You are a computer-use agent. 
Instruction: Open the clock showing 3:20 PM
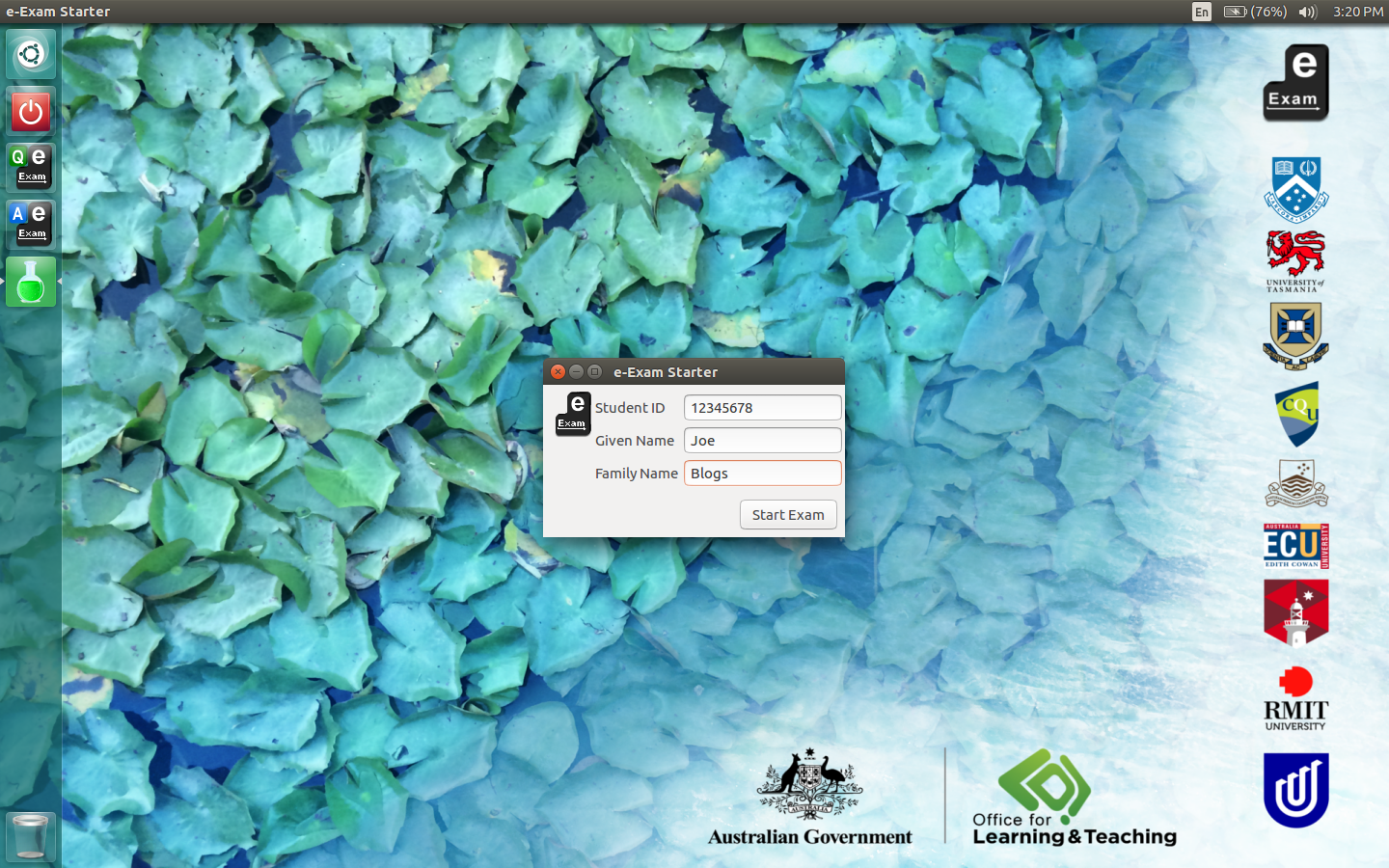pos(1357,12)
